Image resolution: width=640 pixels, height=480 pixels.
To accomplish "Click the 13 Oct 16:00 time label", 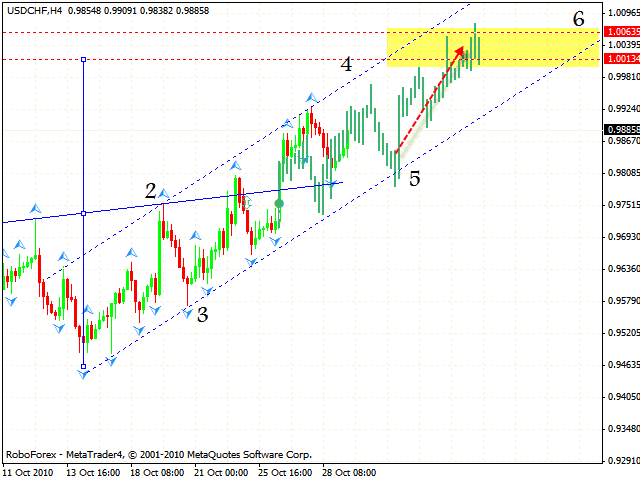I will point(93,473).
